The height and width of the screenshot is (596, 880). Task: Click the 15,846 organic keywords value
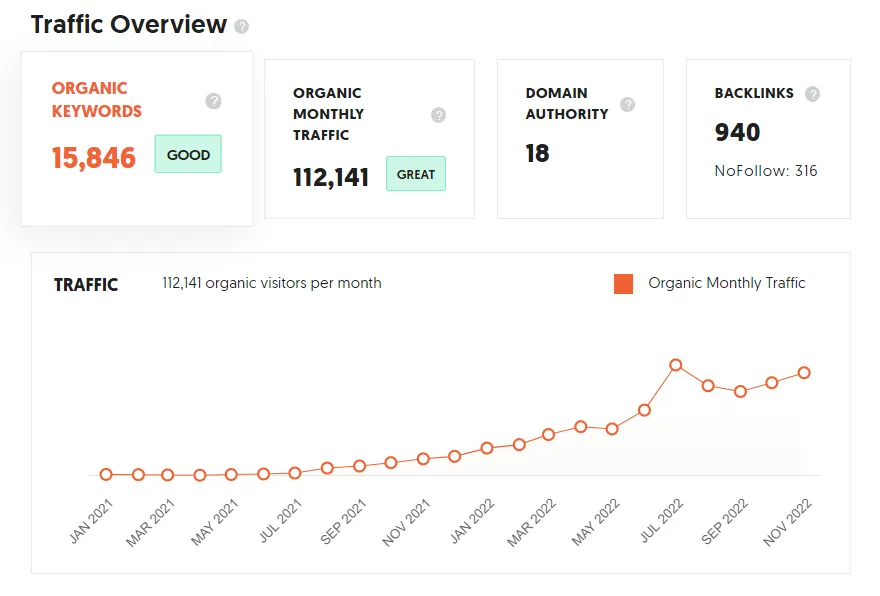click(94, 158)
